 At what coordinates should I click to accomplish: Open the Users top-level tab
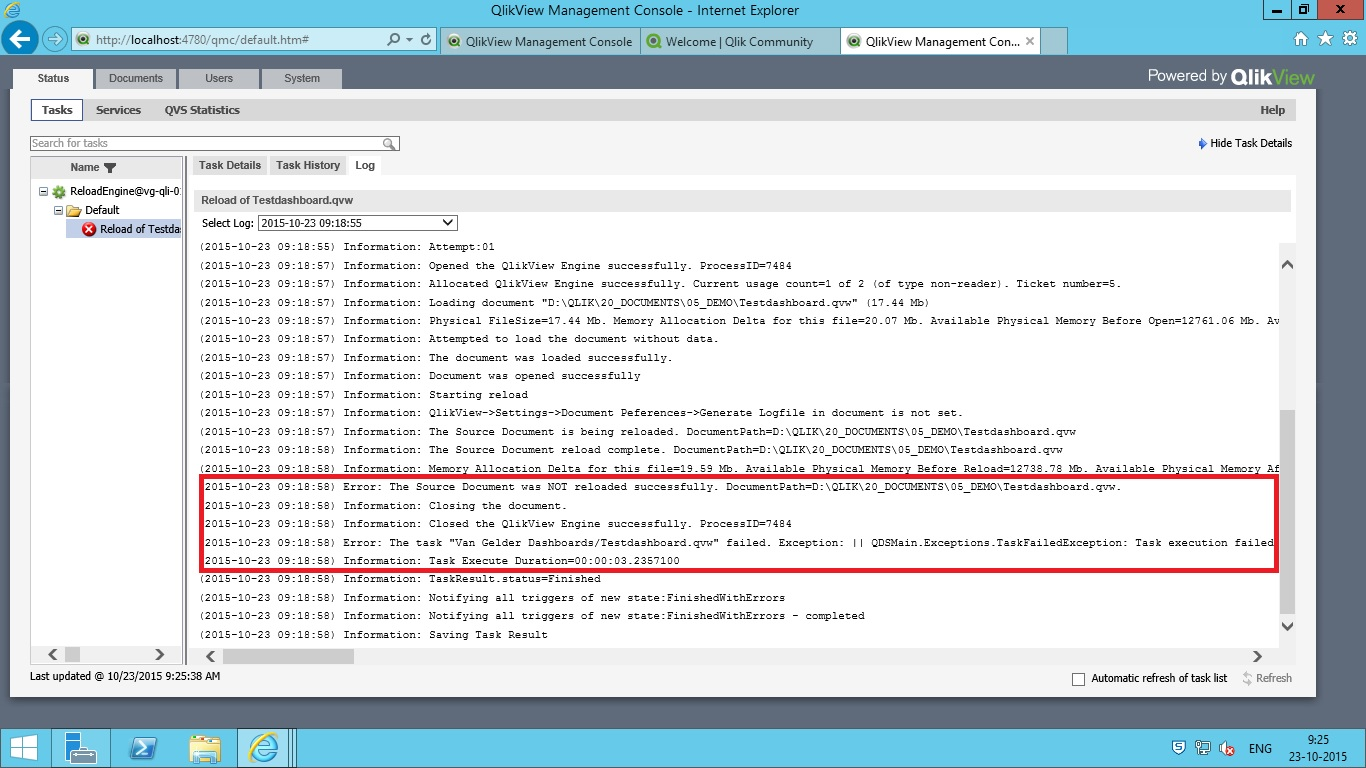[219, 78]
